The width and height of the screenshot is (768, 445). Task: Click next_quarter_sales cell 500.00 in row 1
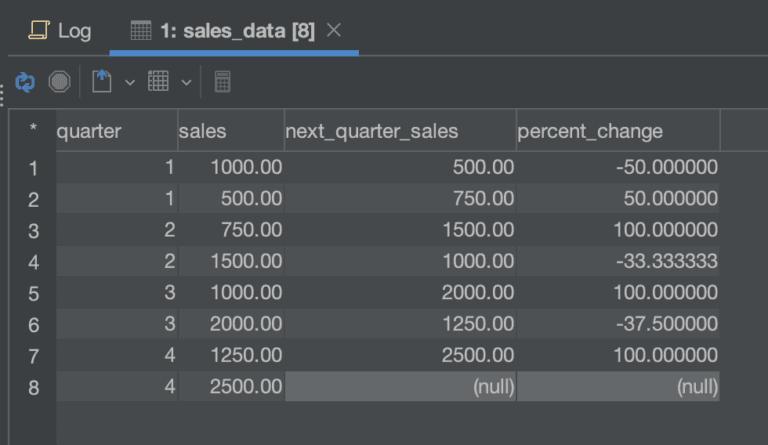pos(400,167)
